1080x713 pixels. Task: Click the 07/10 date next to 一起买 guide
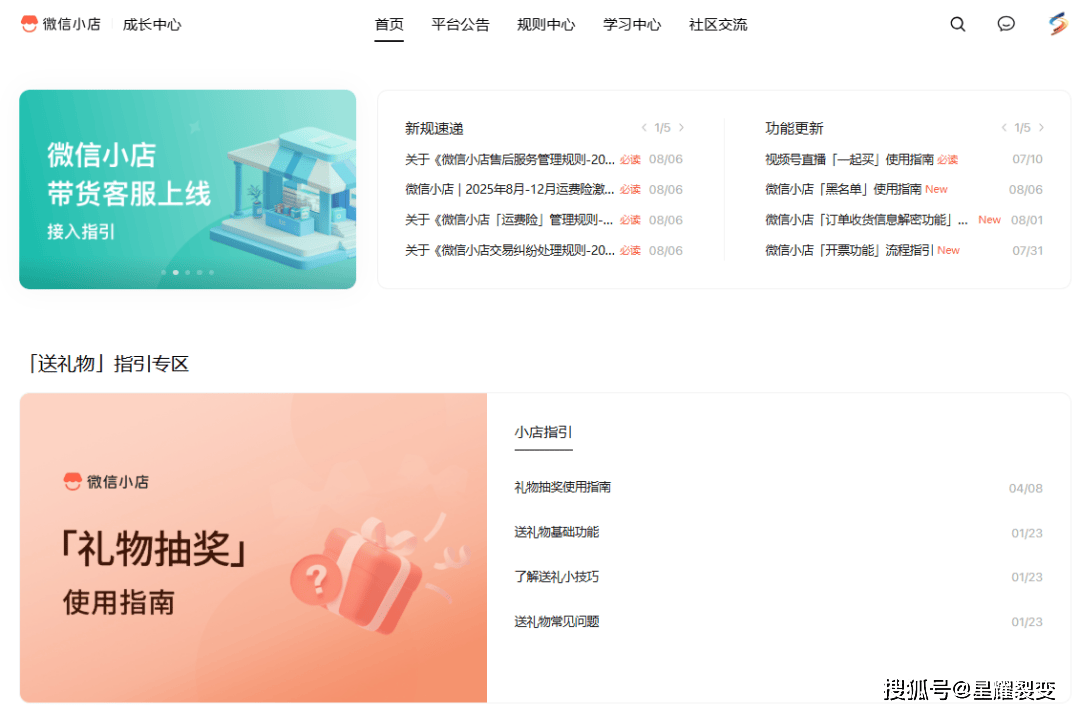(x=1027, y=159)
